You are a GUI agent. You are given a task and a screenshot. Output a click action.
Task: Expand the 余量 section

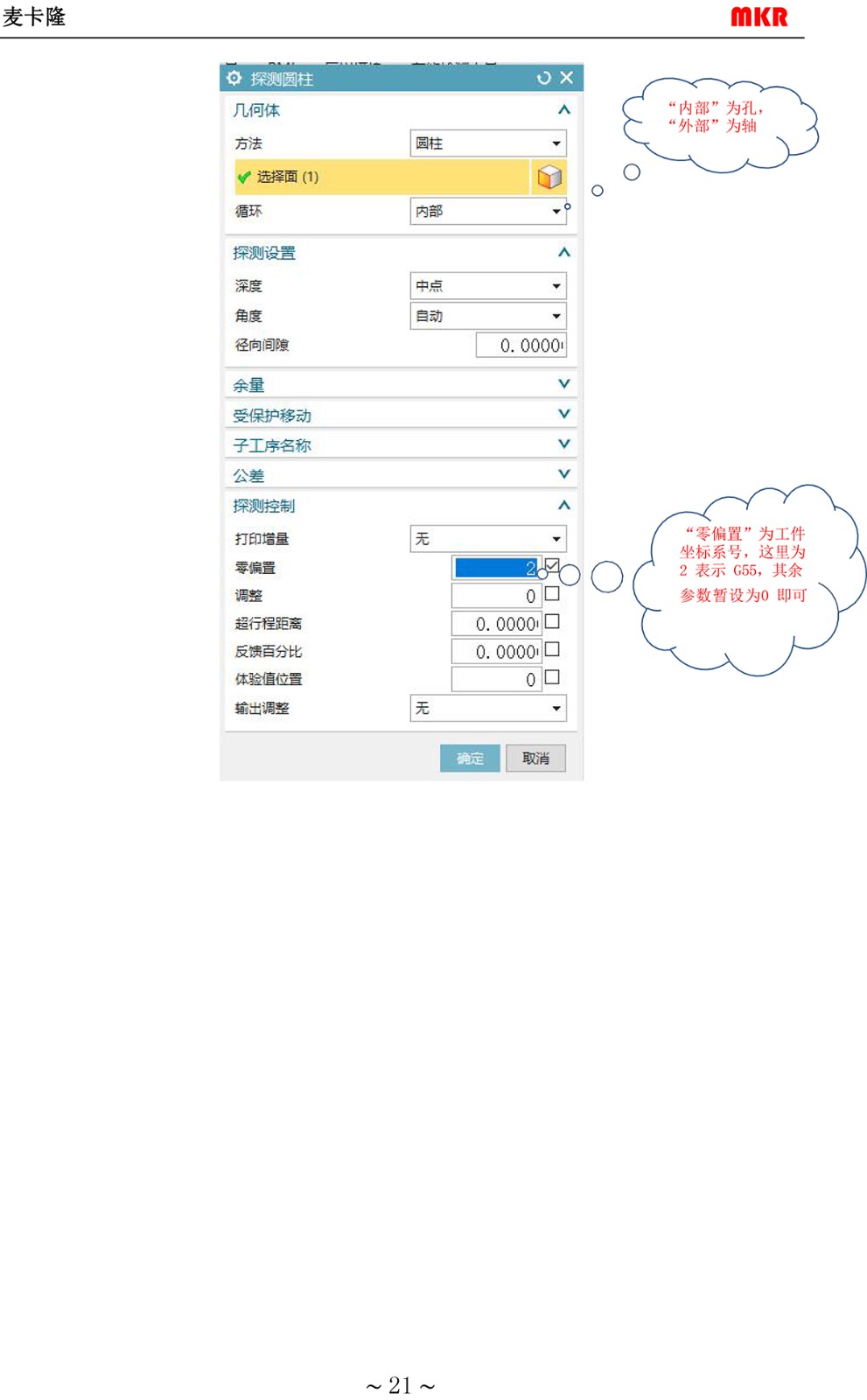[563, 384]
